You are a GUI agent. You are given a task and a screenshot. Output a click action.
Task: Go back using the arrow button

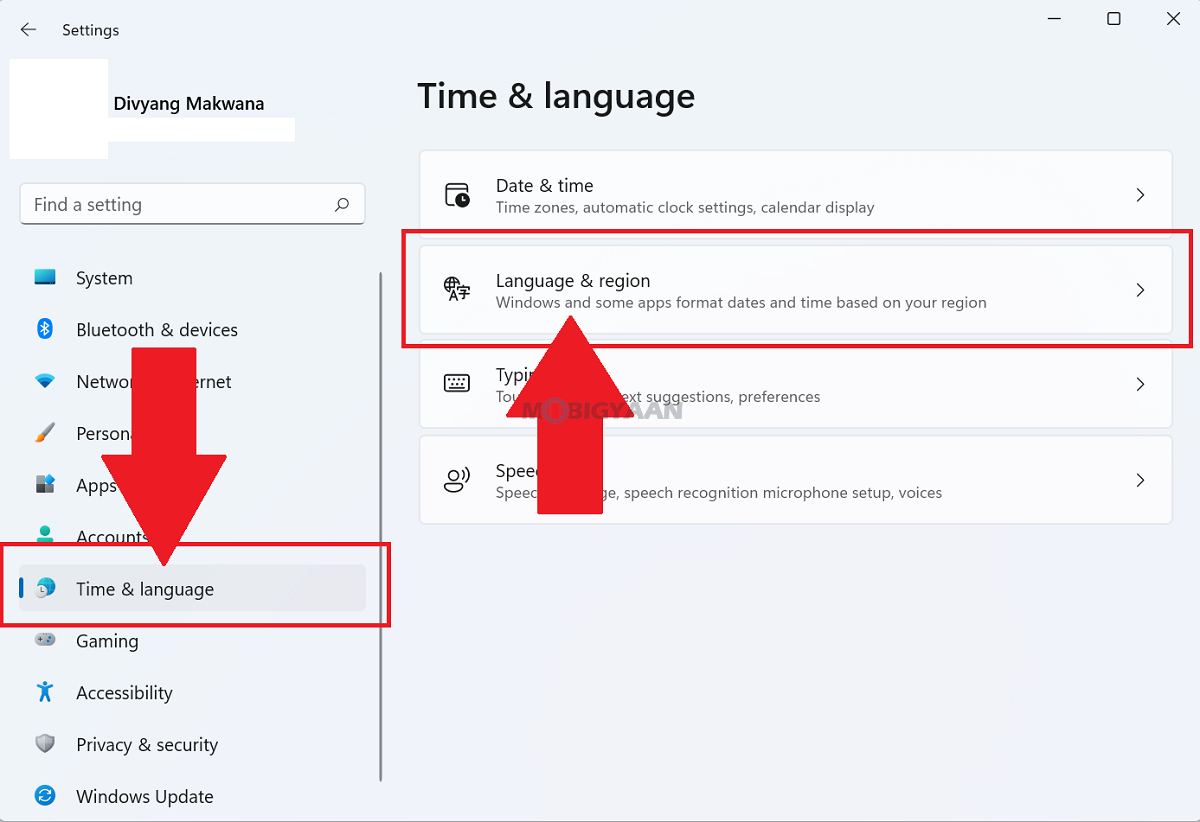28,30
